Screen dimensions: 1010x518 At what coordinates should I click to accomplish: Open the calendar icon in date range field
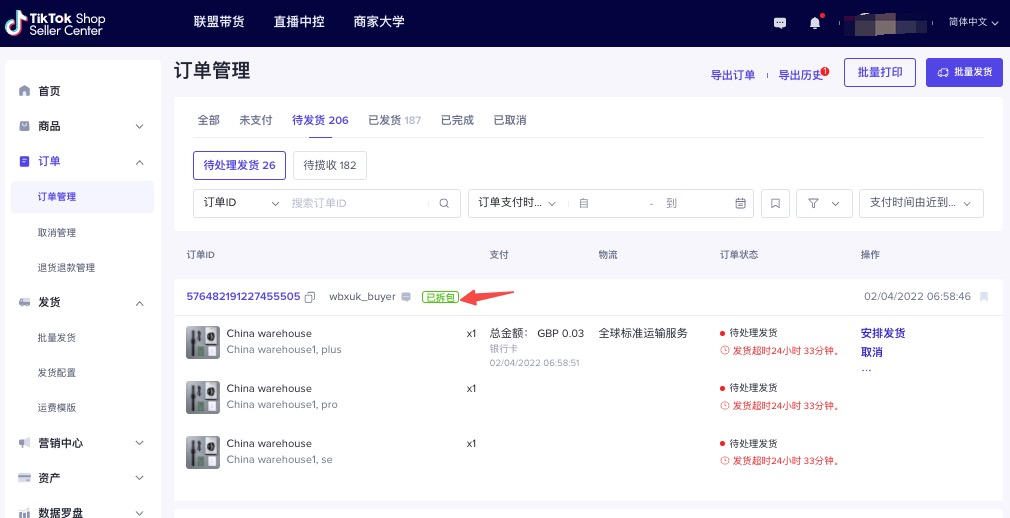click(x=741, y=203)
